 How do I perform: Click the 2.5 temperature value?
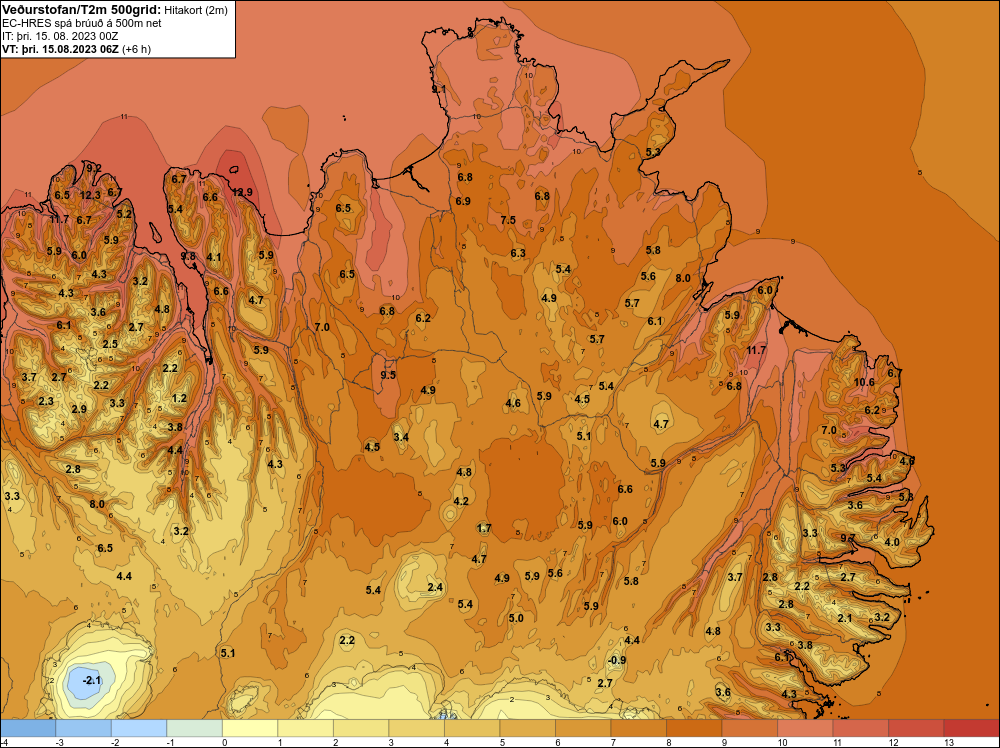110,344
